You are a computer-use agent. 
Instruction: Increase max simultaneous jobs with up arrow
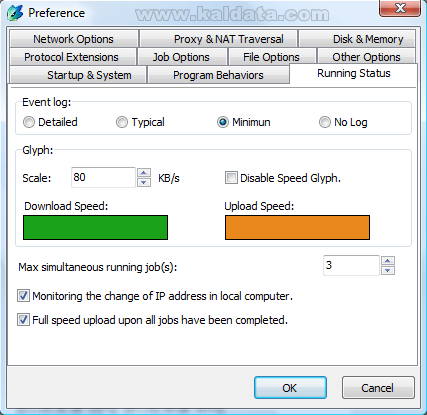(x=388, y=261)
